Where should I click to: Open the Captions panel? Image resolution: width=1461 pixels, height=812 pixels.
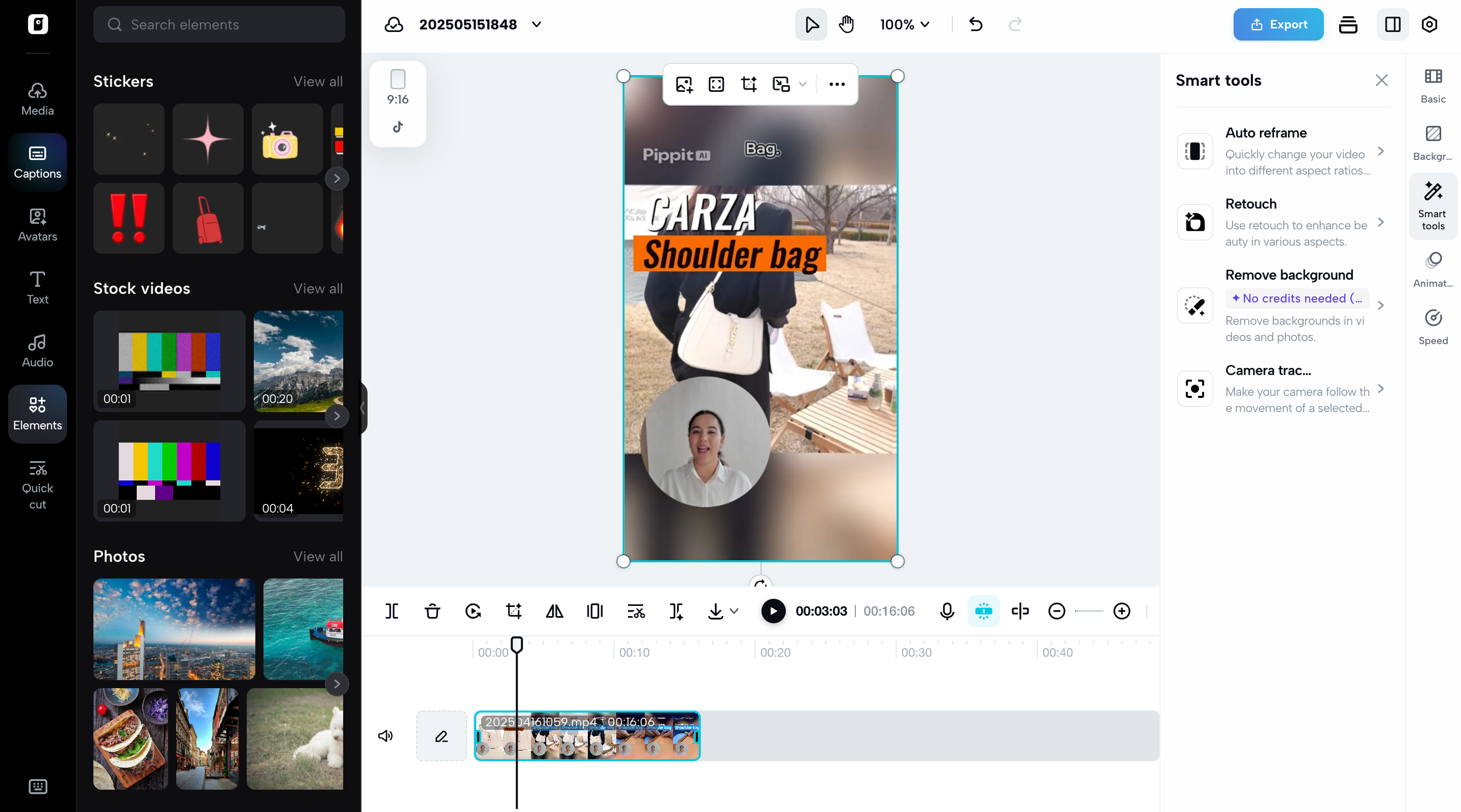[x=38, y=162]
